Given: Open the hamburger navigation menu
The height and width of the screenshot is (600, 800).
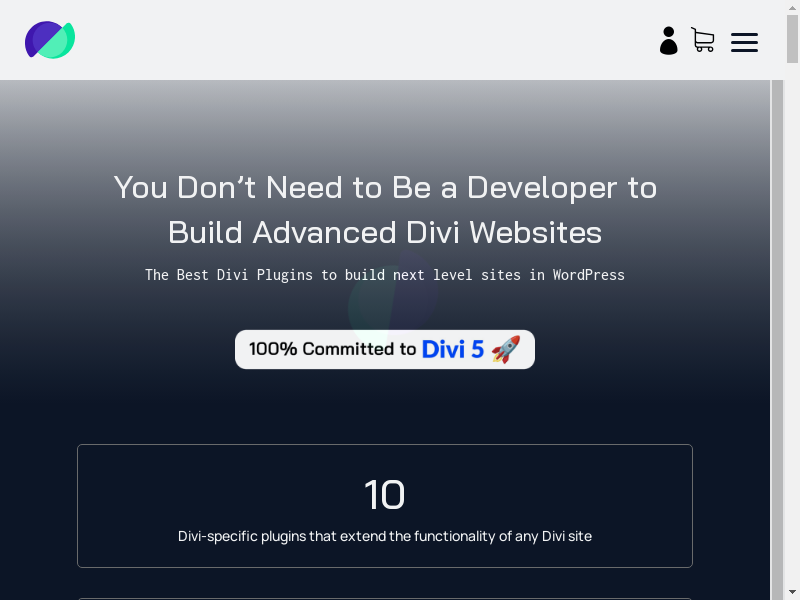Looking at the screenshot, I should [744, 42].
